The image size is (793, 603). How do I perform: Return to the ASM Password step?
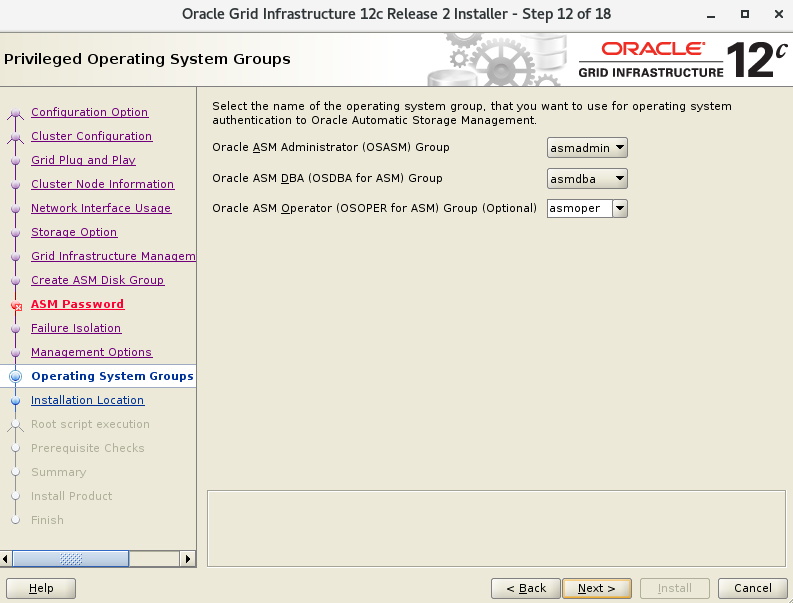[77, 304]
